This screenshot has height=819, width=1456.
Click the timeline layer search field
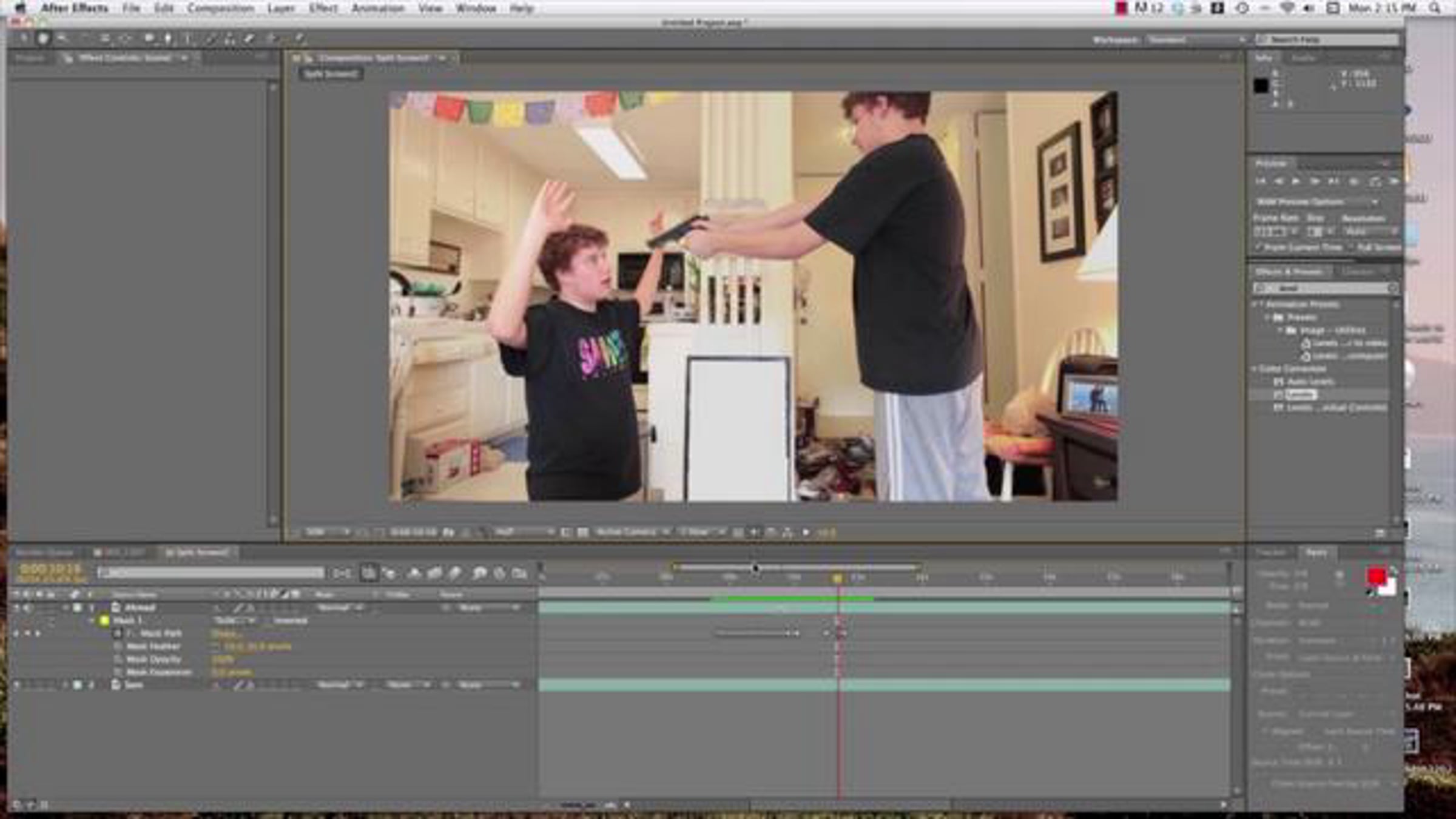click(x=211, y=573)
